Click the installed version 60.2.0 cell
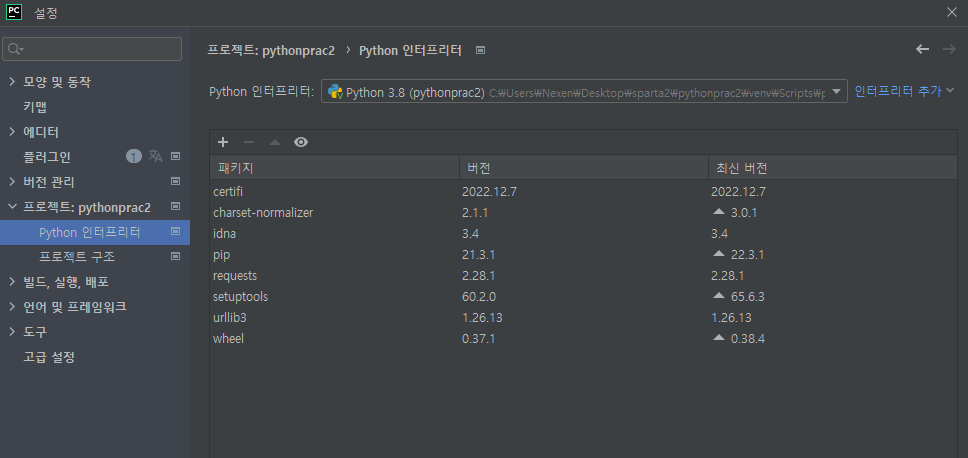This screenshot has height=458, width=968. [478, 296]
